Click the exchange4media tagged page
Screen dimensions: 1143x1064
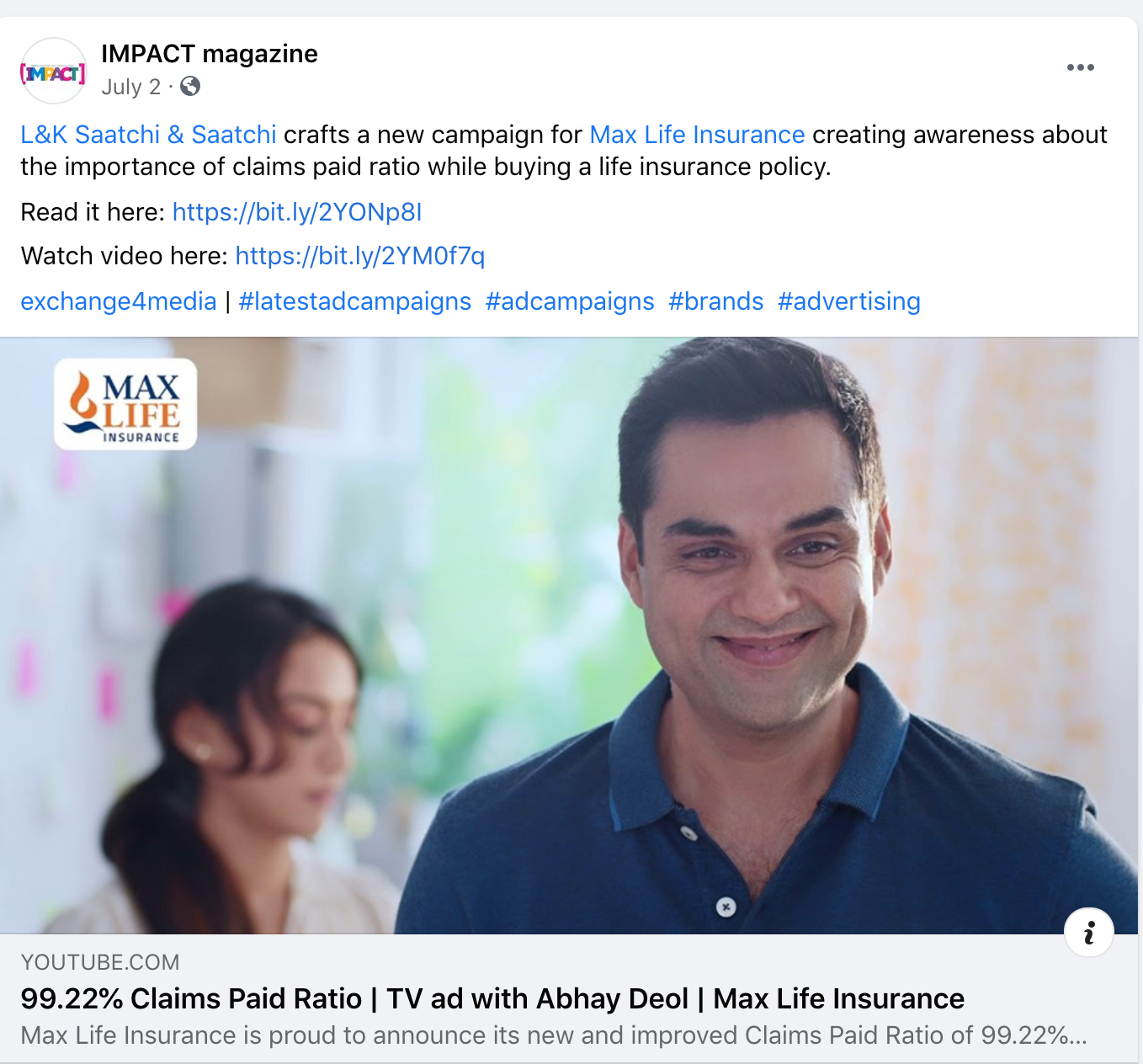119,301
